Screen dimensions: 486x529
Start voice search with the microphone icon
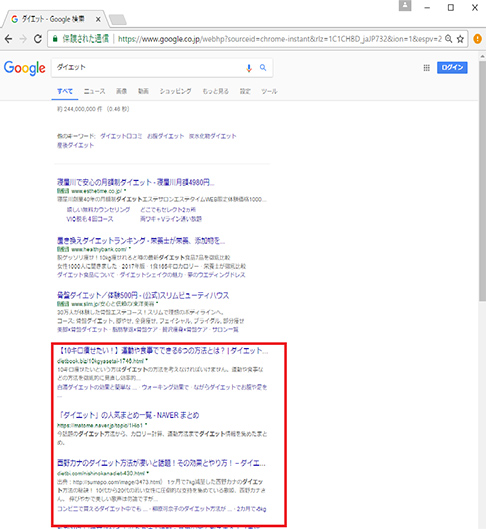point(249,68)
